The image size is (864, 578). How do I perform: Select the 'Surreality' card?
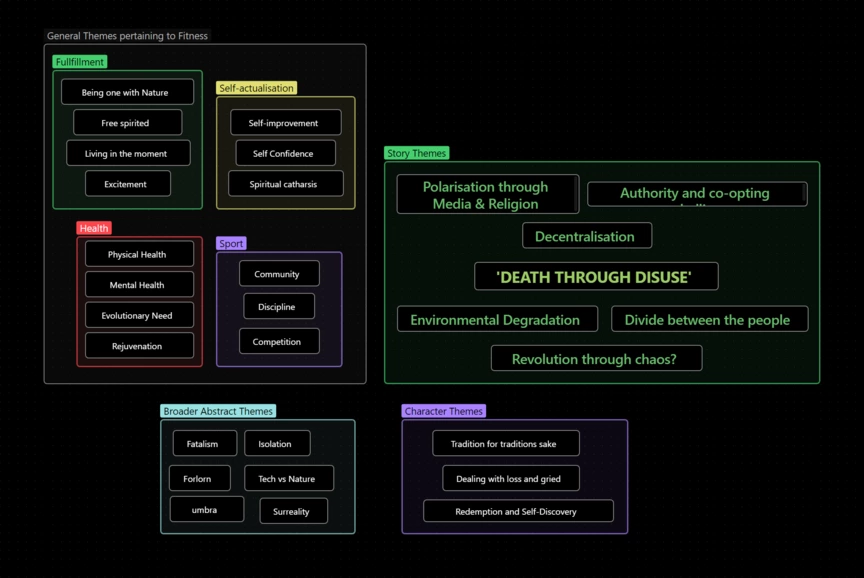point(294,511)
